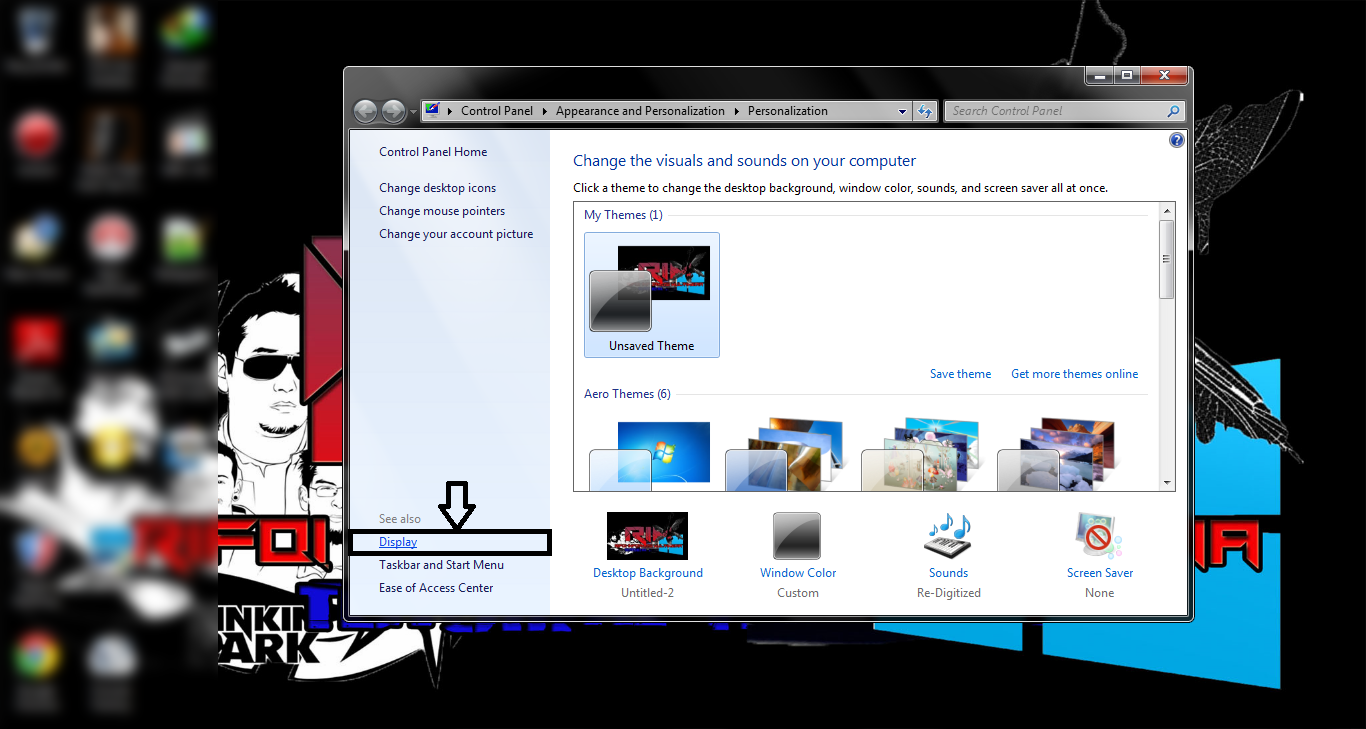Select Appearance and Personalization breadcrumb
The width and height of the screenshot is (1366, 729).
tap(640, 111)
